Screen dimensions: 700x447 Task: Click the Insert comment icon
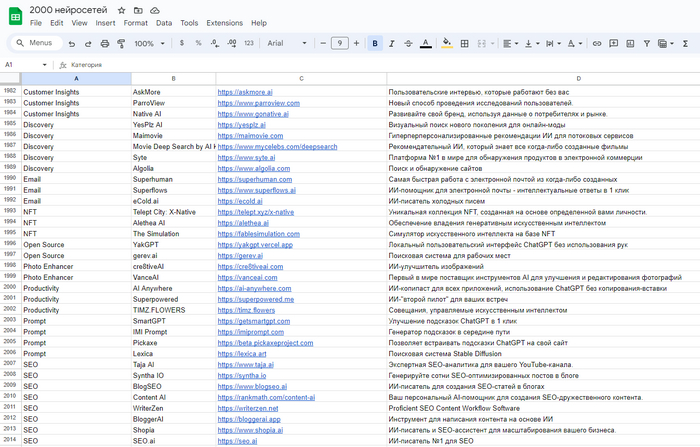pyautogui.click(x=613, y=44)
